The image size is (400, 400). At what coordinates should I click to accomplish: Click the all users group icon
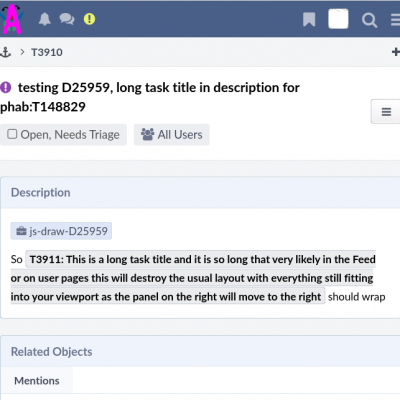point(147,134)
